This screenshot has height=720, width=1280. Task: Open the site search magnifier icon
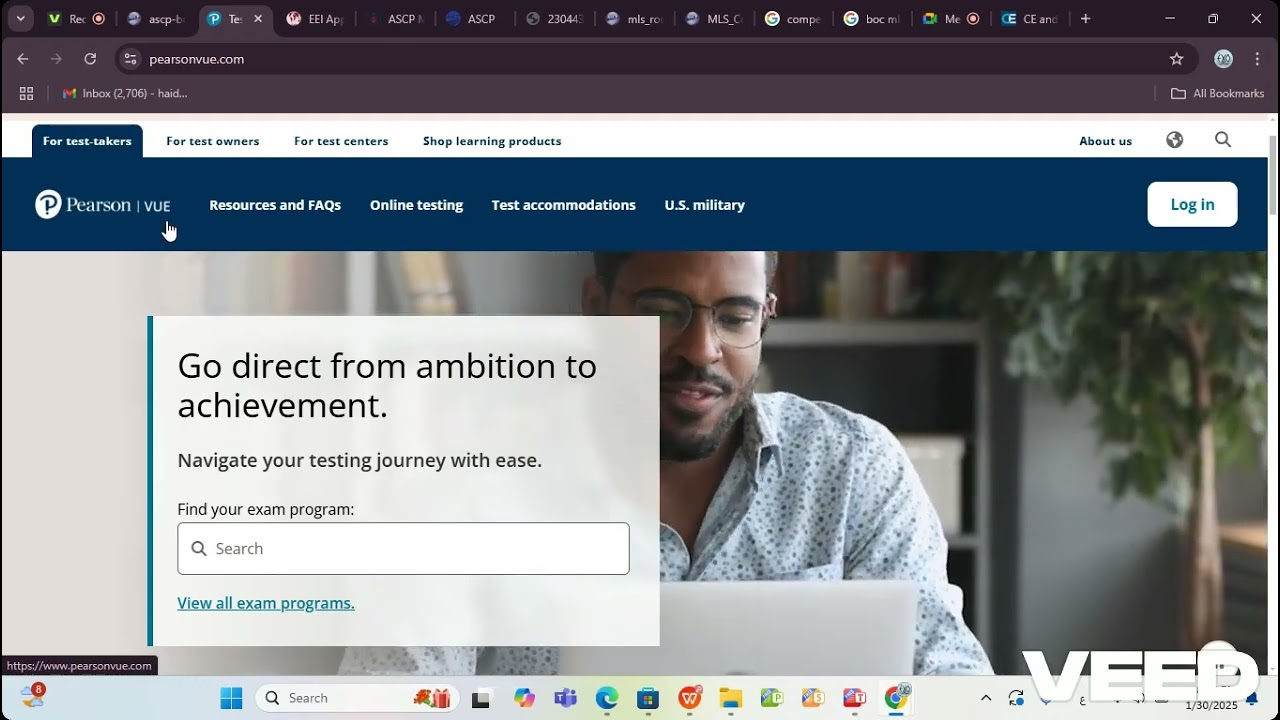[x=1223, y=140]
